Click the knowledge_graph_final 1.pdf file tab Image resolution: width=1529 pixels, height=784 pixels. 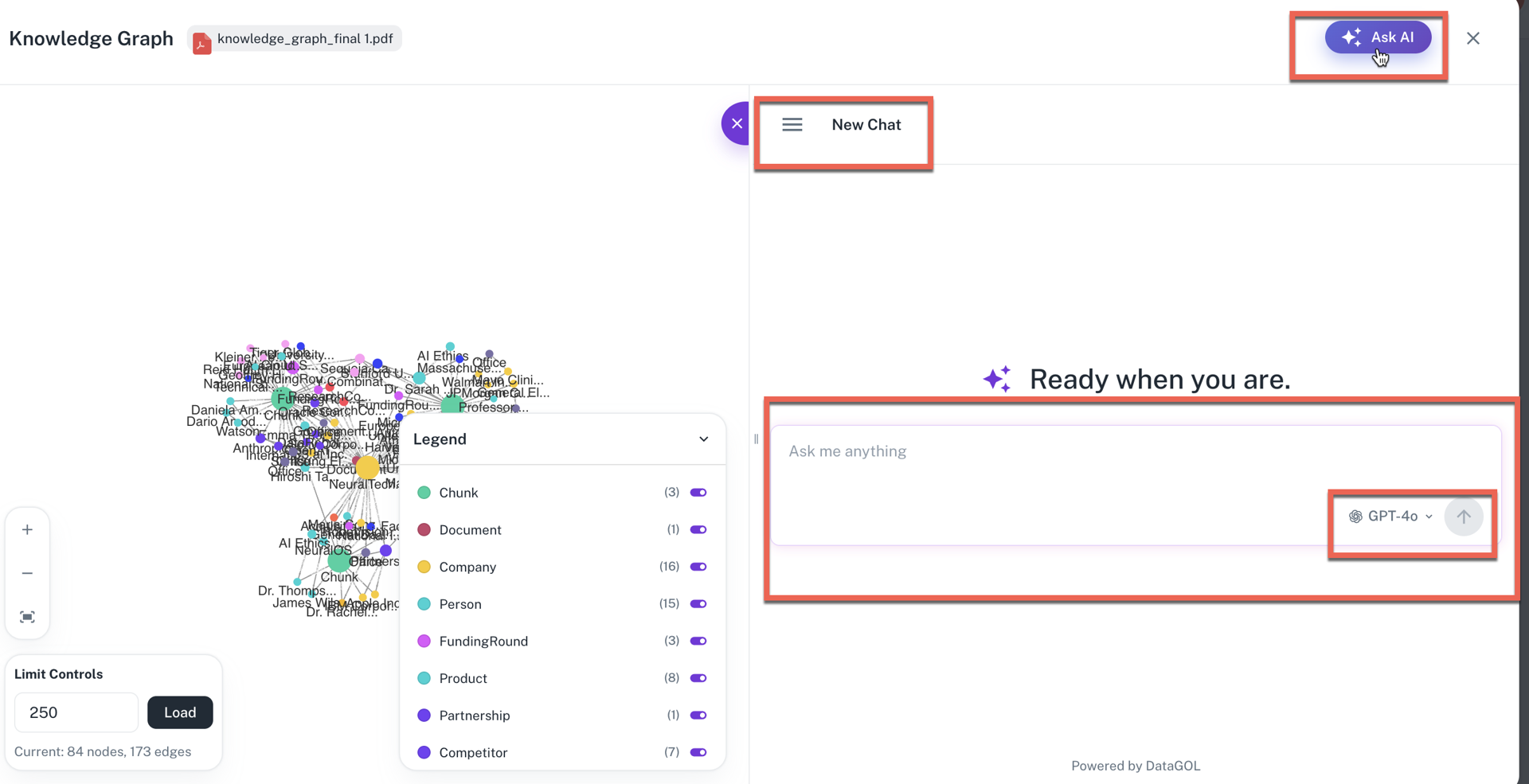(304, 39)
